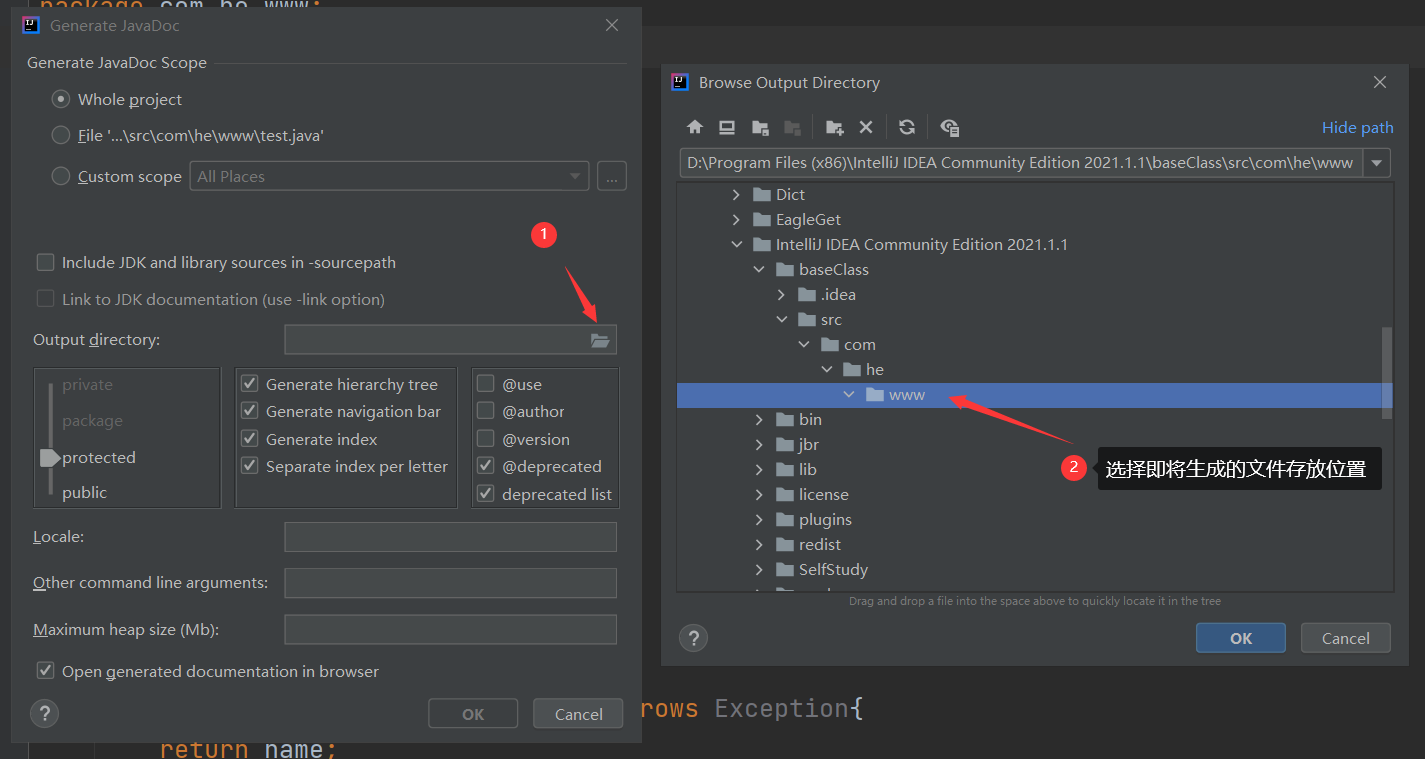1425x759 pixels.
Task: Open the All Places scope dropdown
Action: (389, 176)
